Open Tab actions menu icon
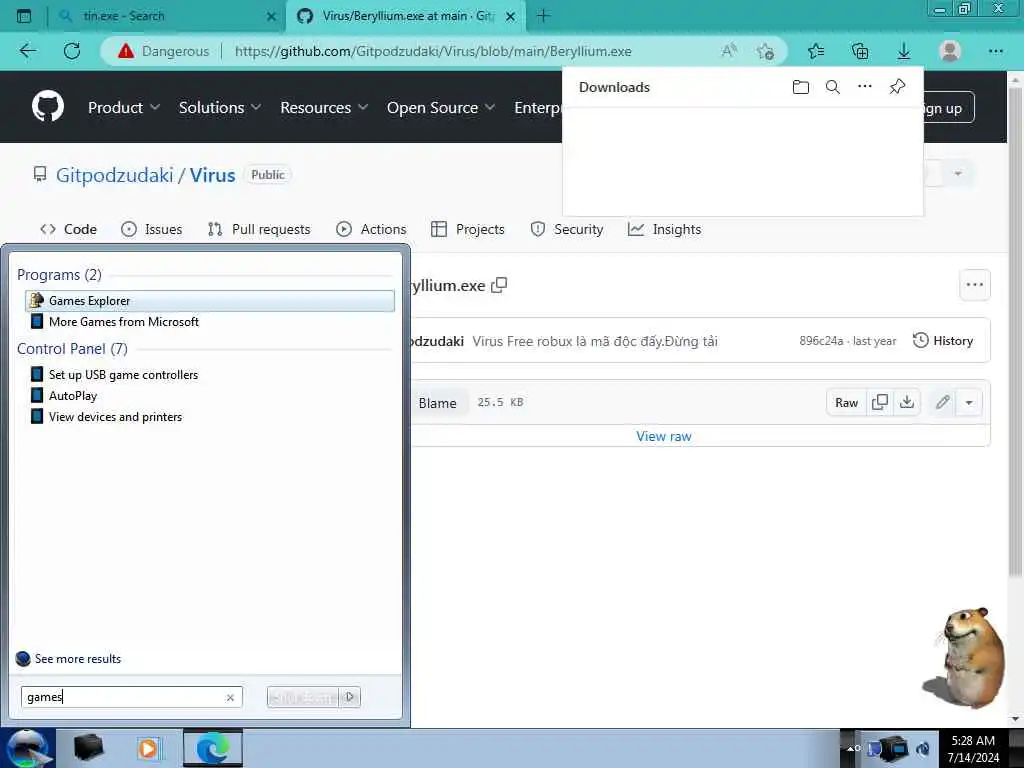This screenshot has width=1024, height=768. 24,16
